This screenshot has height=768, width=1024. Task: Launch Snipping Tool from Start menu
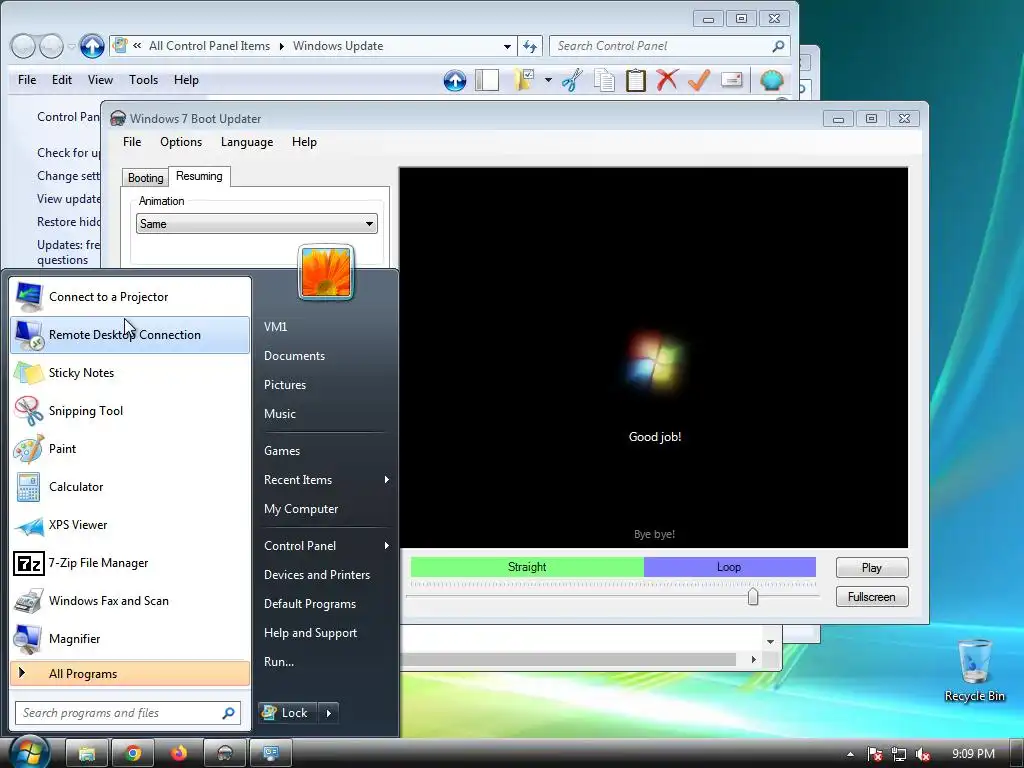coord(130,411)
